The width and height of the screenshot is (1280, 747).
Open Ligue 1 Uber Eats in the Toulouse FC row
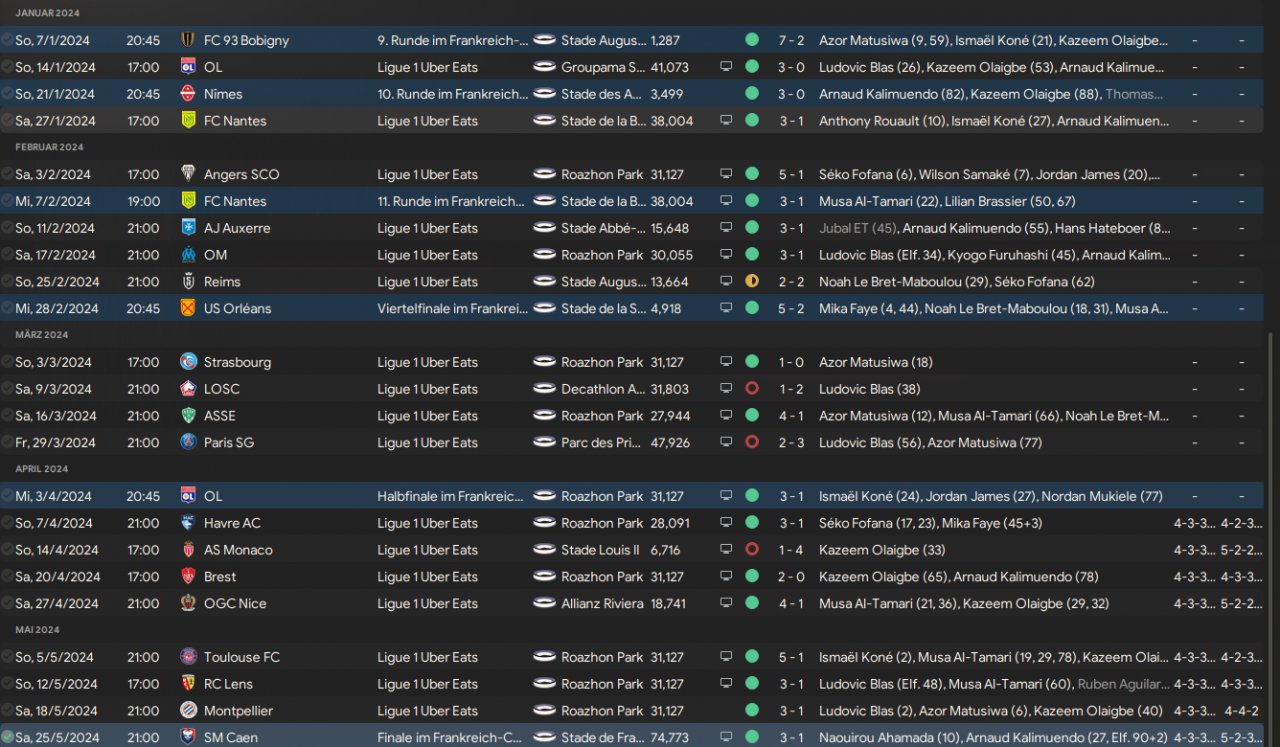point(428,657)
